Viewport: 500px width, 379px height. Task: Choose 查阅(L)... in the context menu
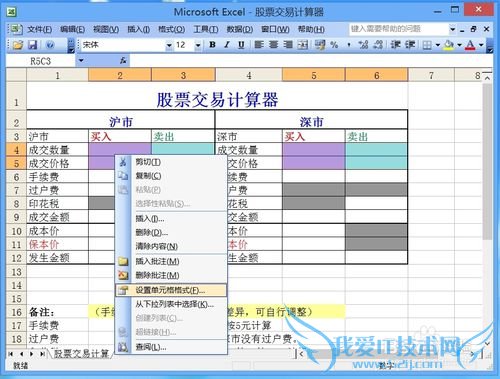click(171, 347)
